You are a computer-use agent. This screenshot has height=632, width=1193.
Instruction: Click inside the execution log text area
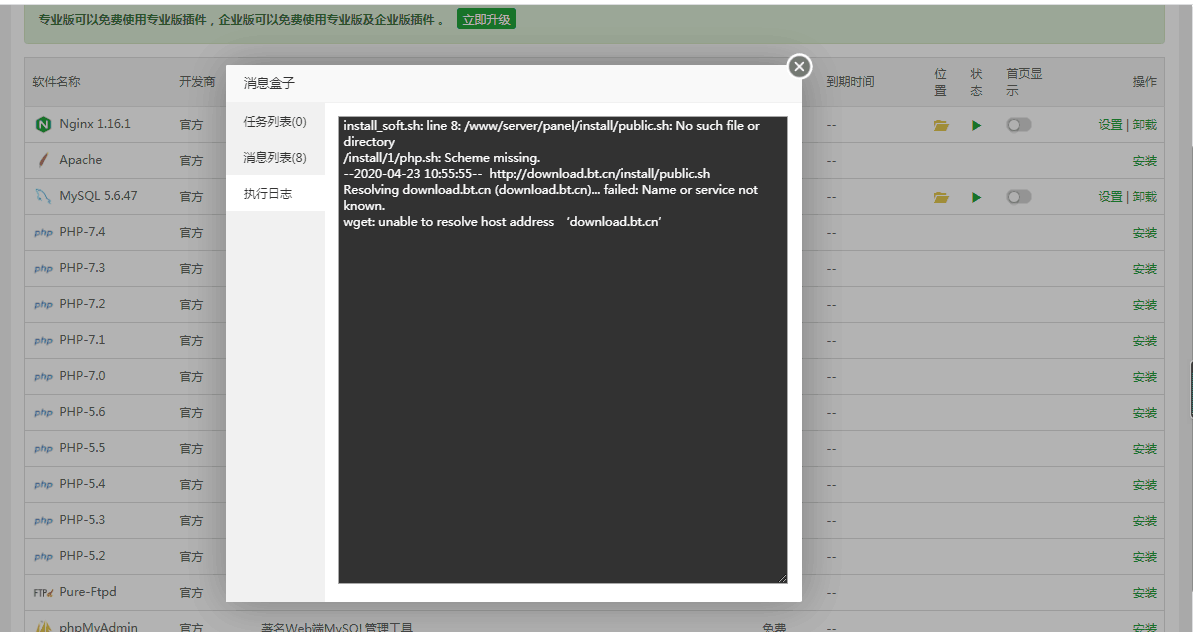coord(562,400)
